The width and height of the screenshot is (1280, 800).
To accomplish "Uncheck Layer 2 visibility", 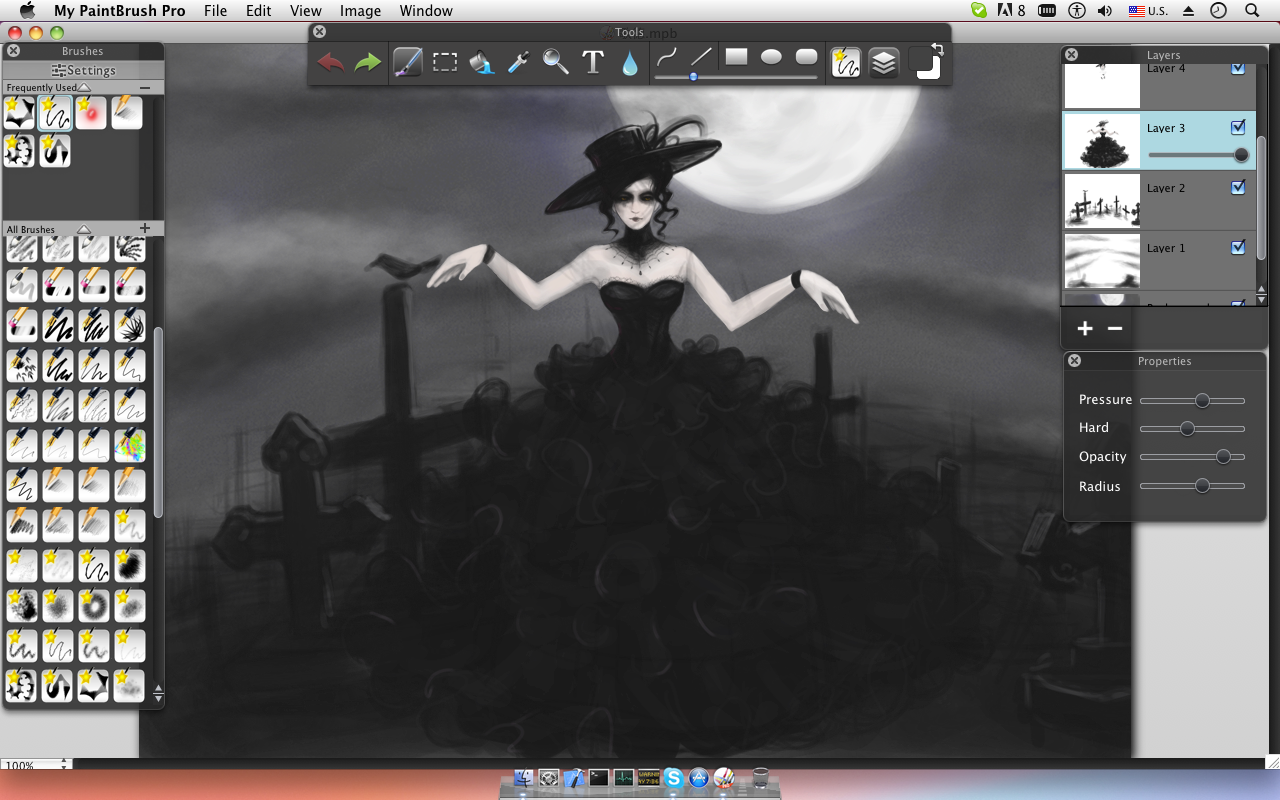I will [x=1238, y=187].
